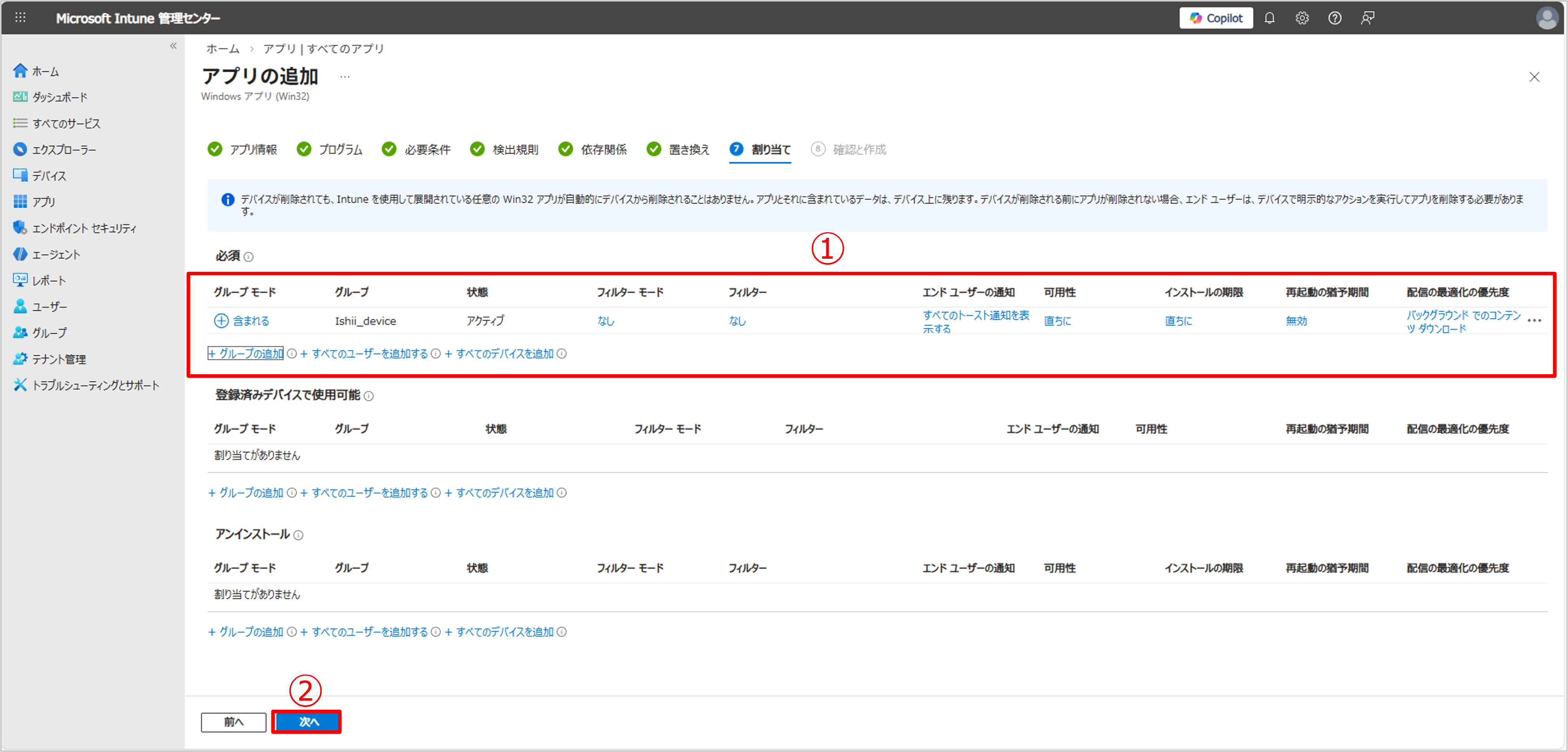Open the user account avatar

tap(1546, 18)
